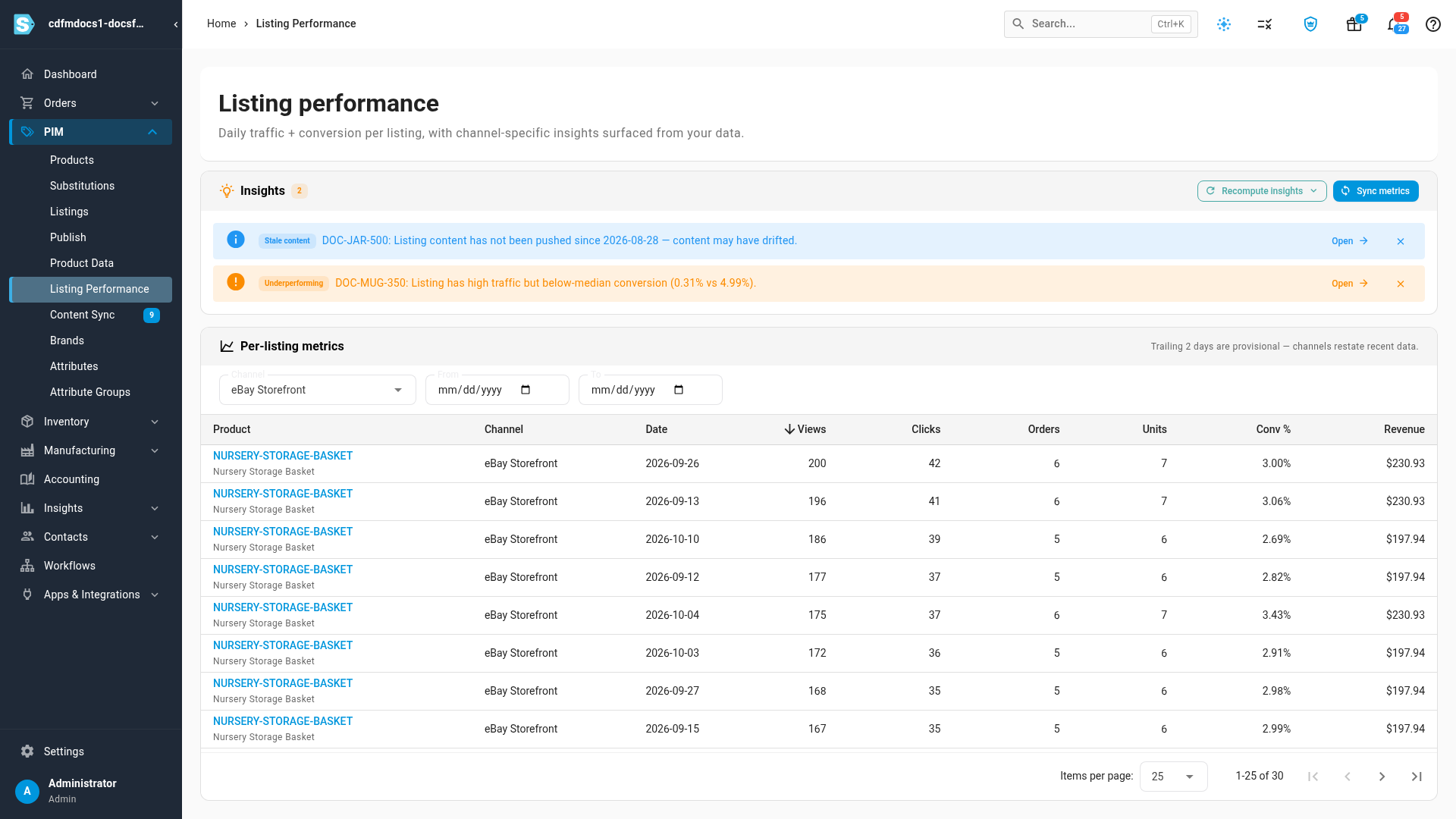Viewport: 1456px width, 819px height.
Task: Jump to the first page of results
Action: [x=1313, y=777]
